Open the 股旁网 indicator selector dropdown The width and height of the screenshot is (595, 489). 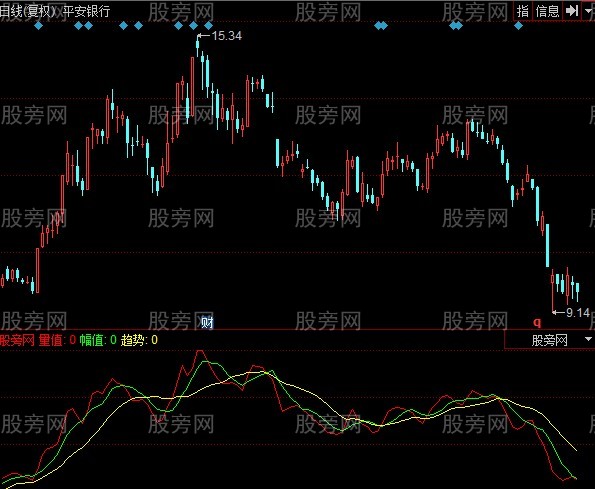click(549, 340)
